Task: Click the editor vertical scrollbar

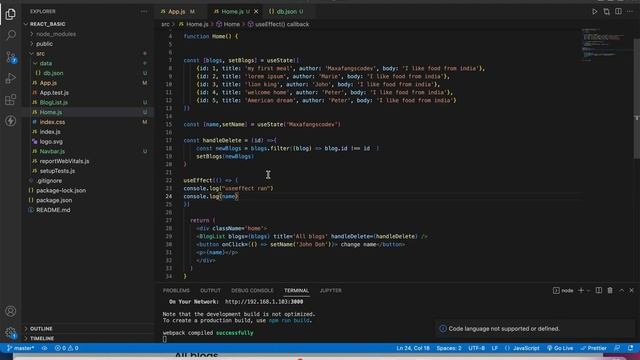Action: tap(637, 98)
